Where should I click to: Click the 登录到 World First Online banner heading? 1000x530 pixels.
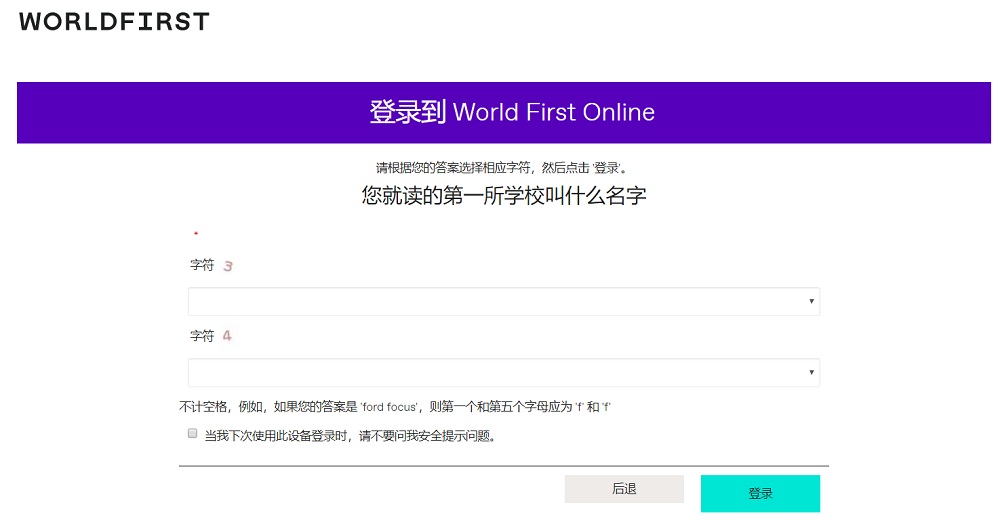click(x=512, y=112)
